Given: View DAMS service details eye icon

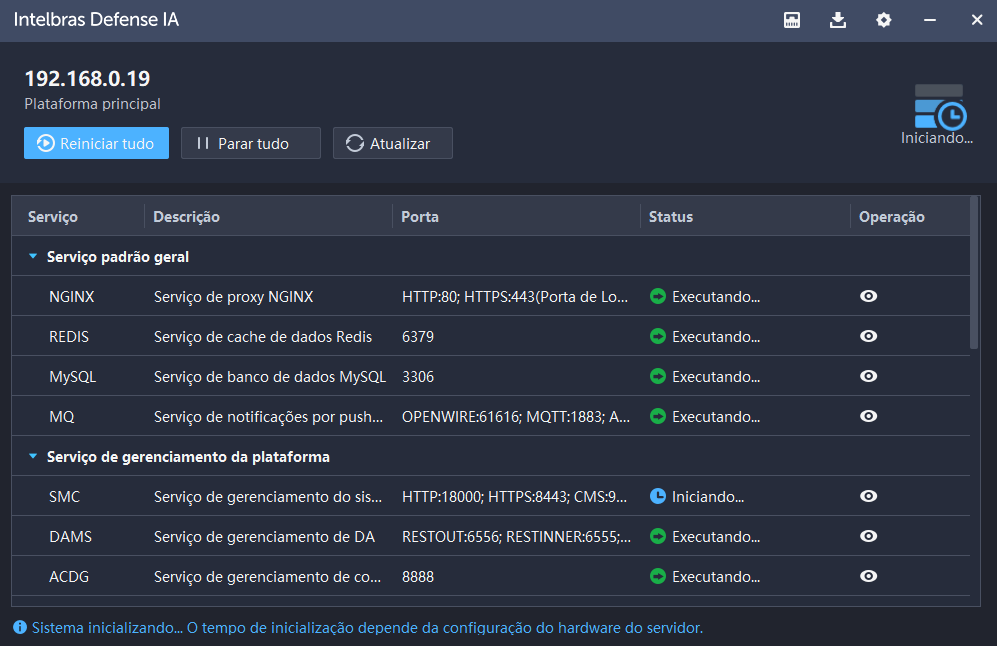Looking at the screenshot, I should tap(869, 537).
